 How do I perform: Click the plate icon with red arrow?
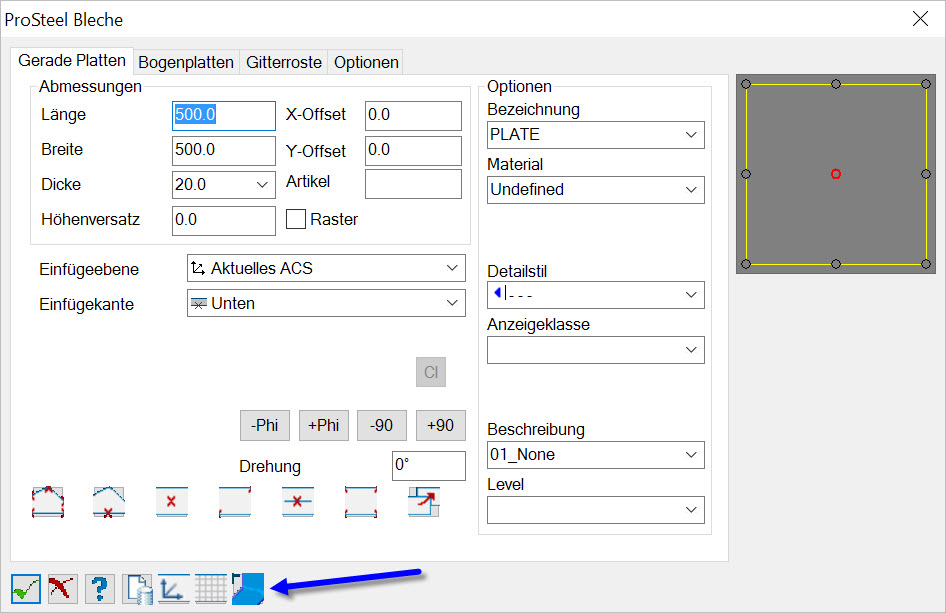[x=424, y=502]
